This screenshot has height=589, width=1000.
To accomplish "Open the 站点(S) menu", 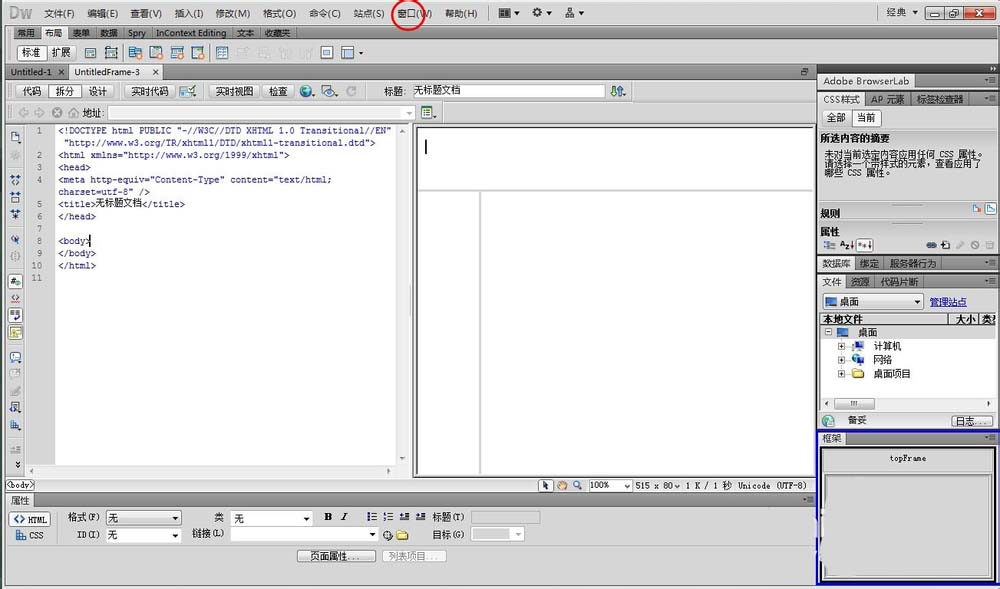I will pyautogui.click(x=369, y=13).
